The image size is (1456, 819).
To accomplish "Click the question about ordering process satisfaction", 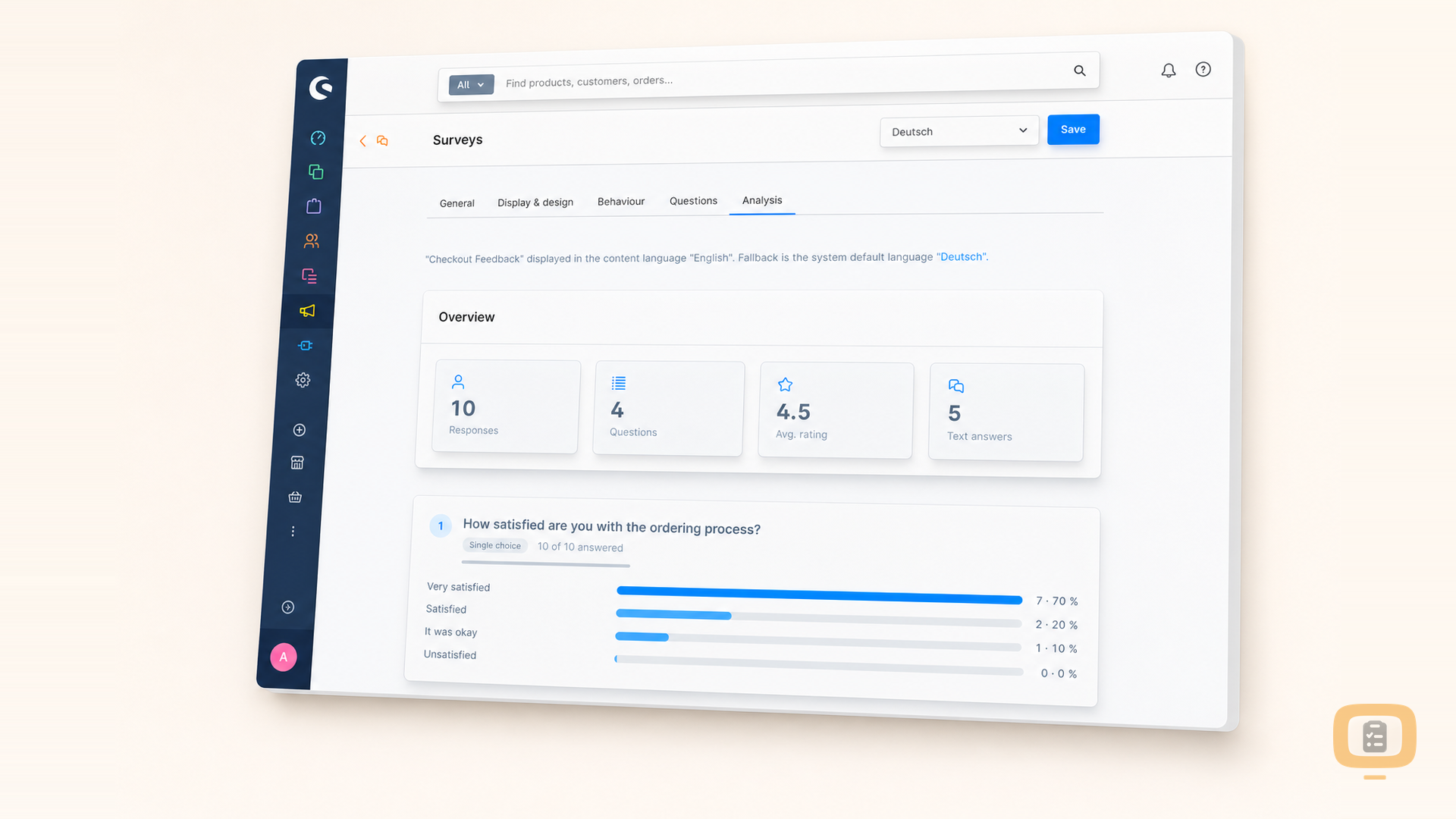I will [611, 526].
